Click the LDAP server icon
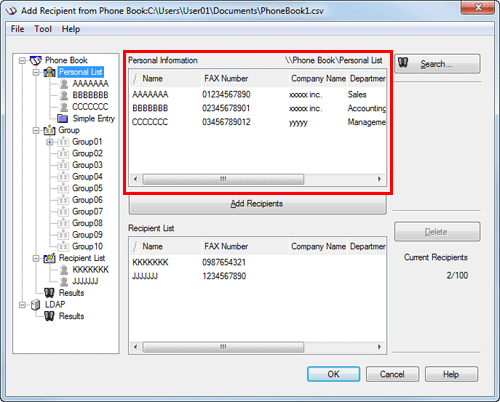 pyautogui.click(x=36, y=305)
